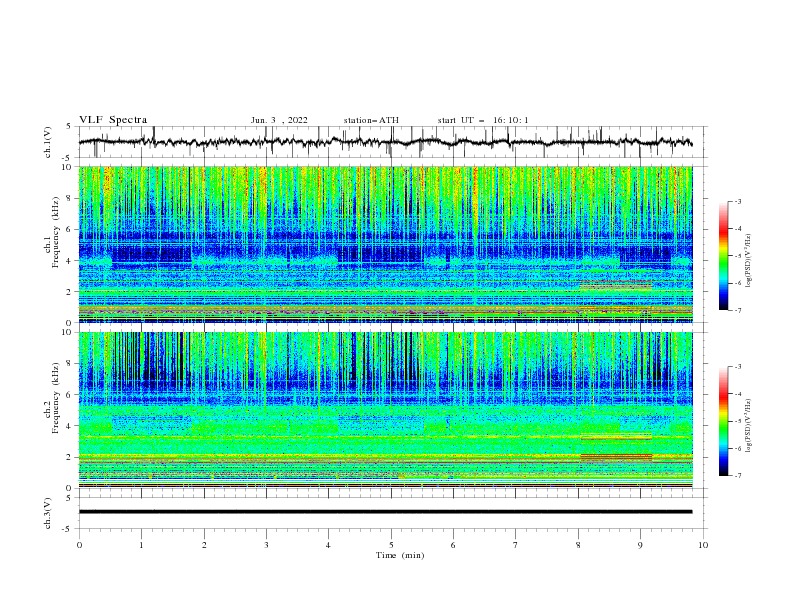
Task: Click the "VLF Spectra" plot title
Action: pyautogui.click(x=113, y=120)
